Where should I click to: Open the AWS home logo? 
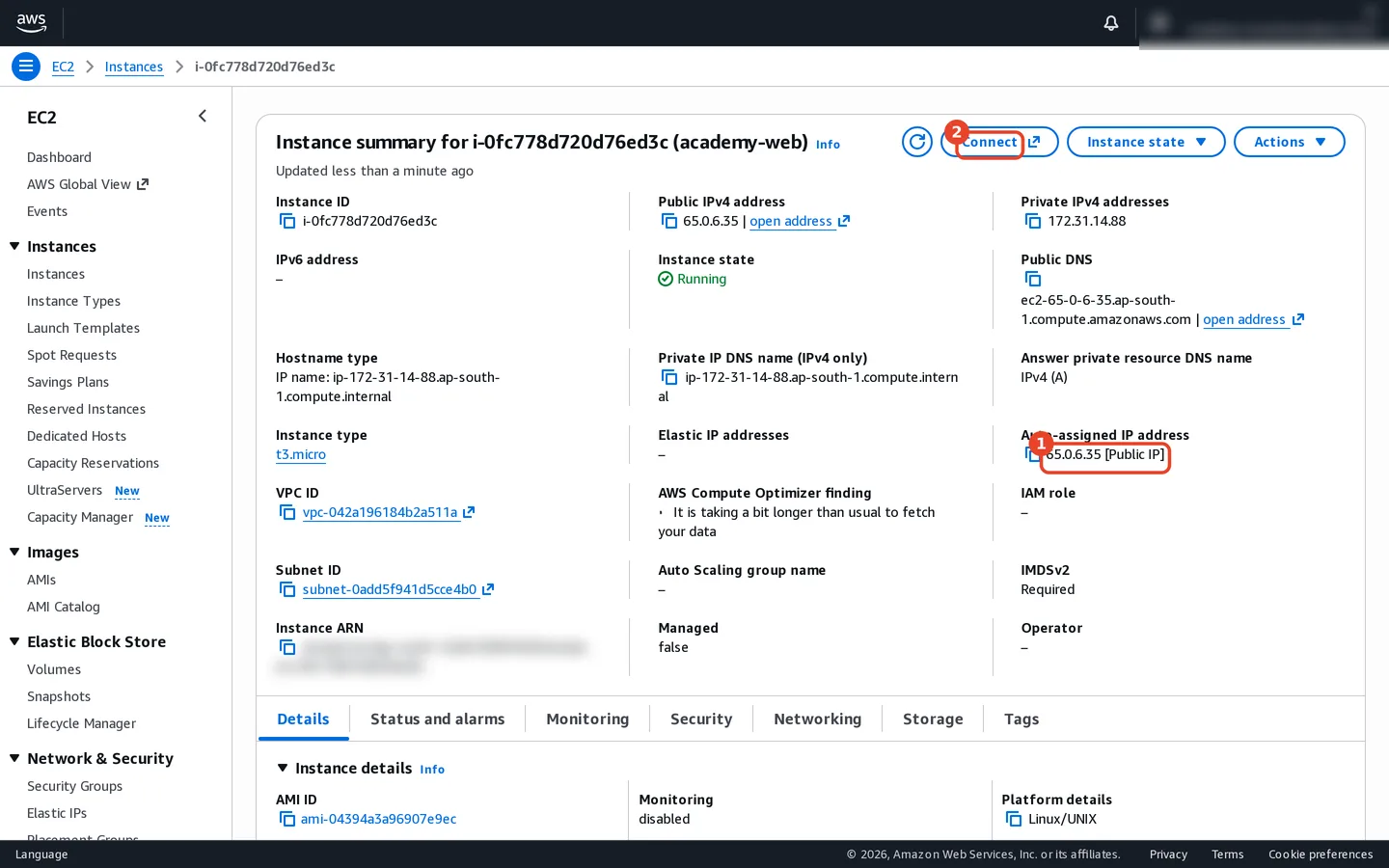click(x=31, y=22)
